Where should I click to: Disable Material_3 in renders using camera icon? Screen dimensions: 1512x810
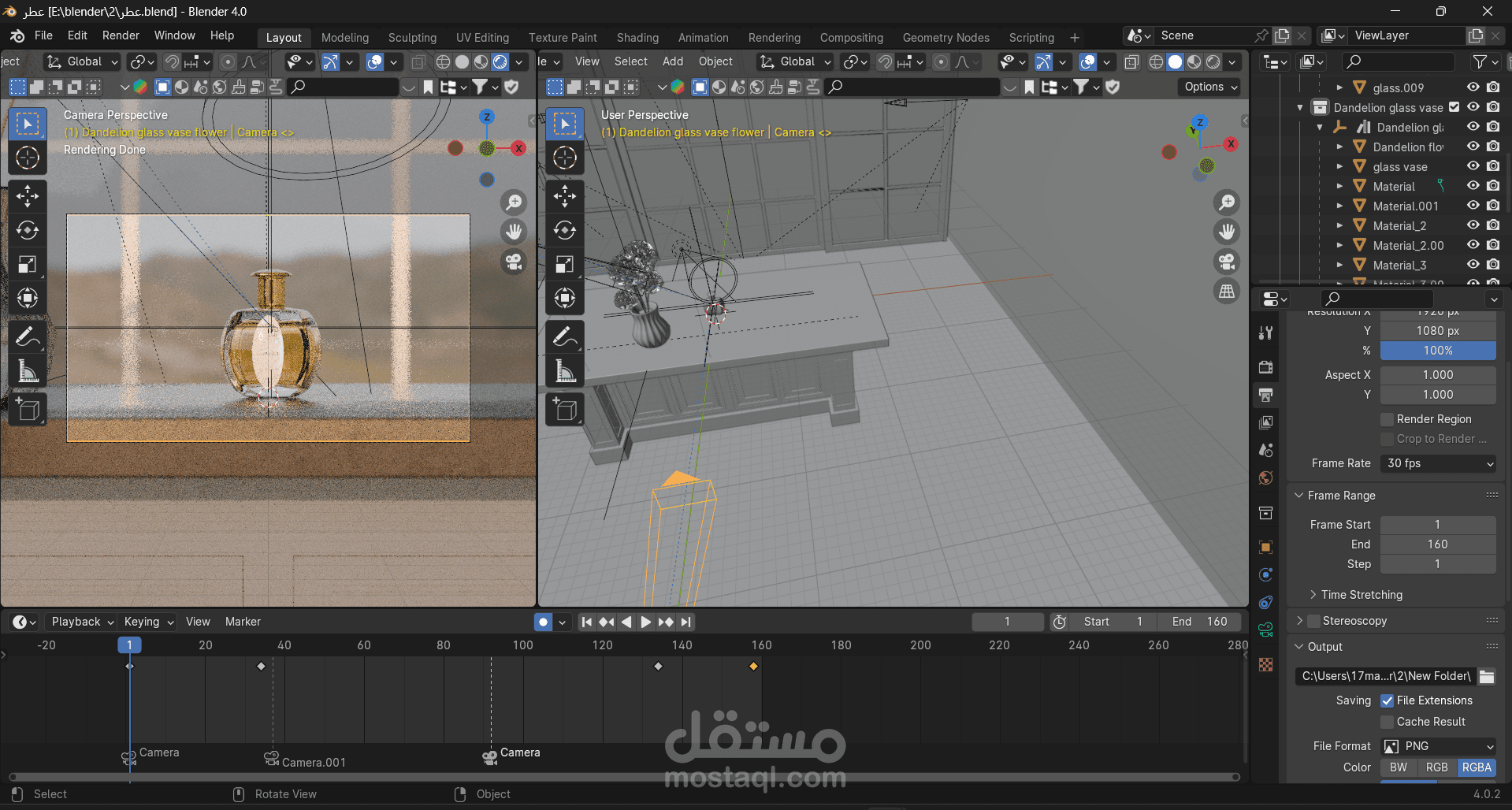click(x=1493, y=265)
